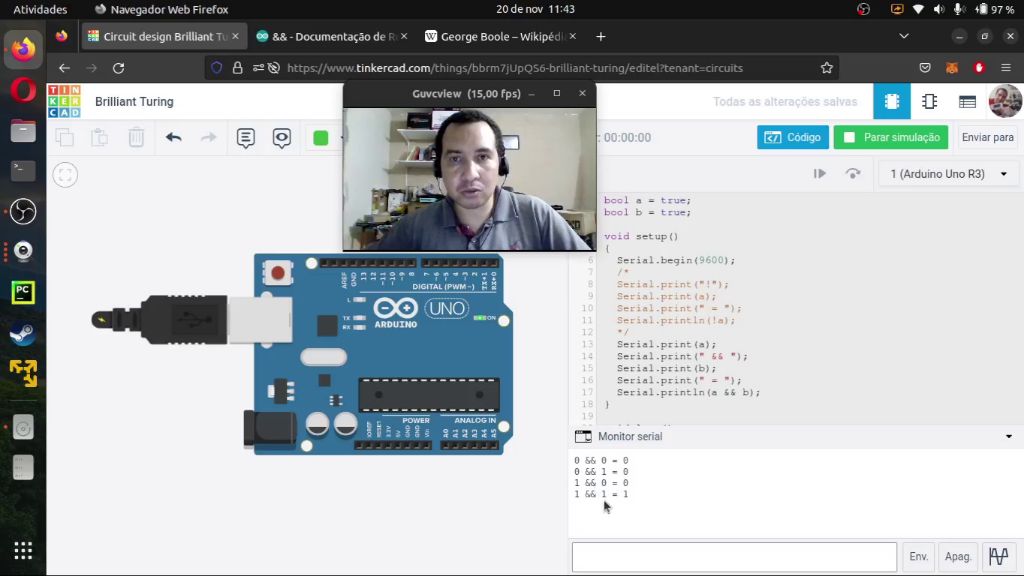The image size is (1024, 576).
Task: Toggle annotation visibility in the toolbar
Action: click(283, 136)
